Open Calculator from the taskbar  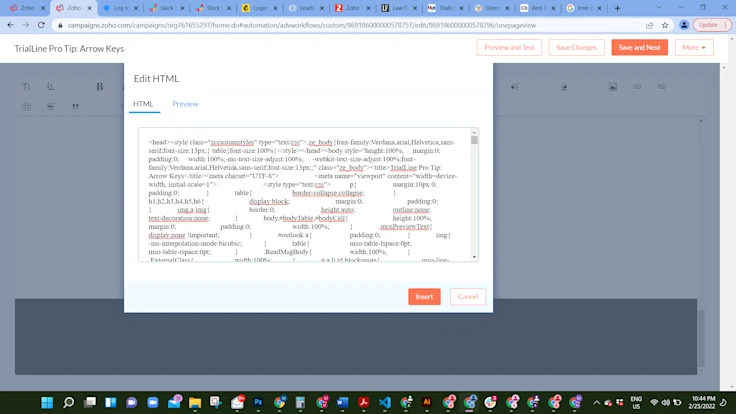click(x=300, y=402)
